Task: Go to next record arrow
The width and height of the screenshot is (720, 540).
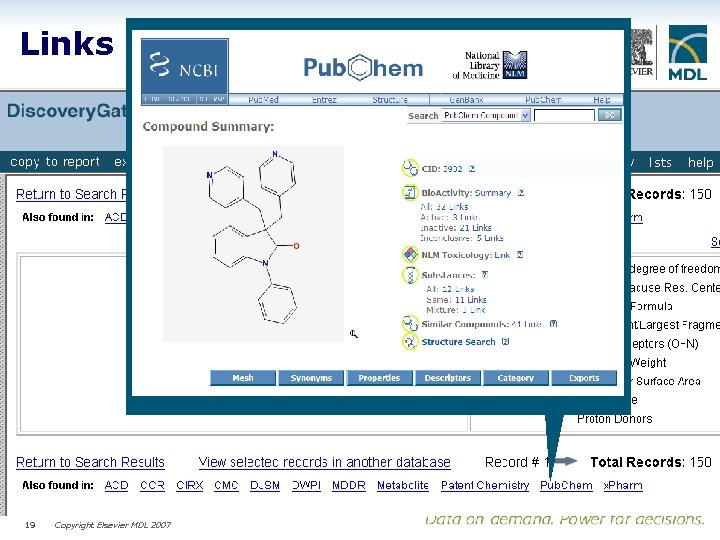Action: (x=566, y=461)
